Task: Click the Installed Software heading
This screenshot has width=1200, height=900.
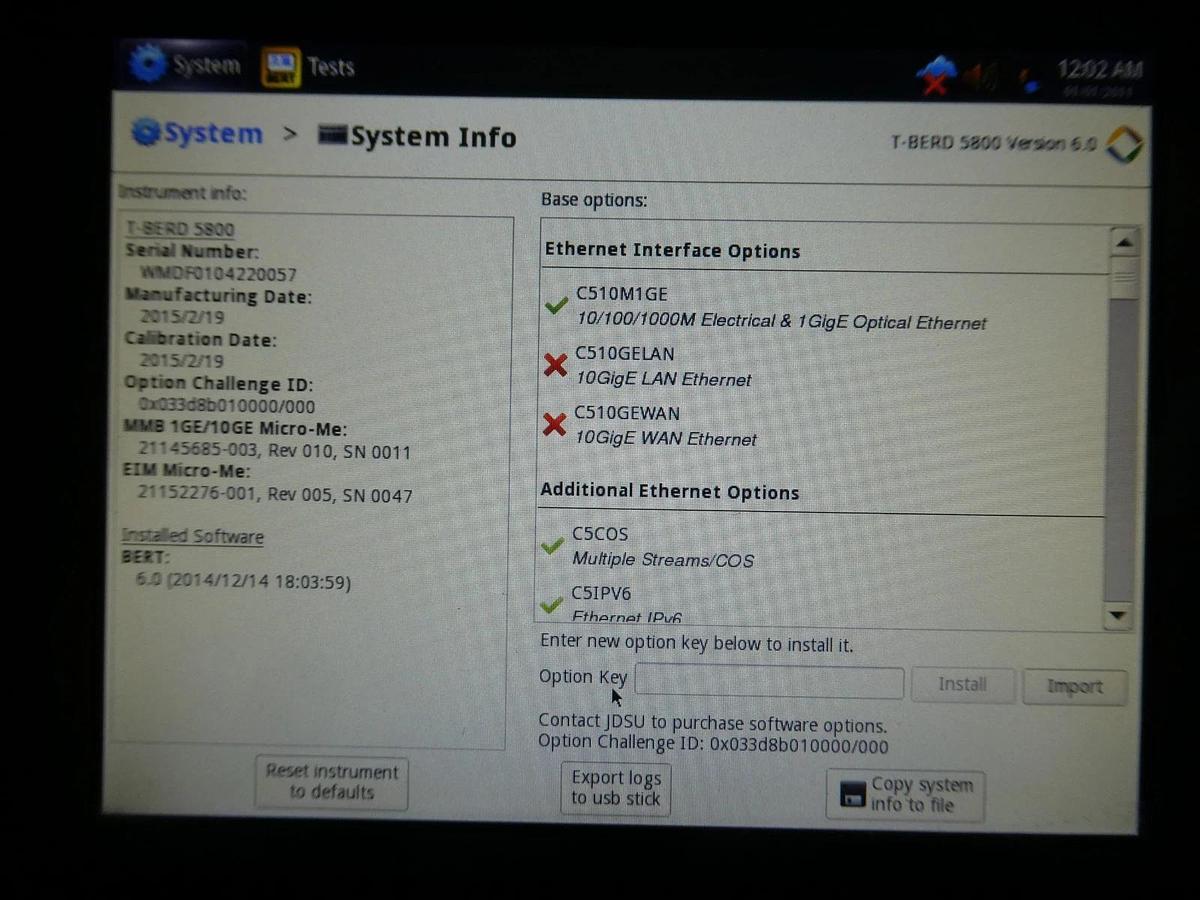Action: [192, 536]
